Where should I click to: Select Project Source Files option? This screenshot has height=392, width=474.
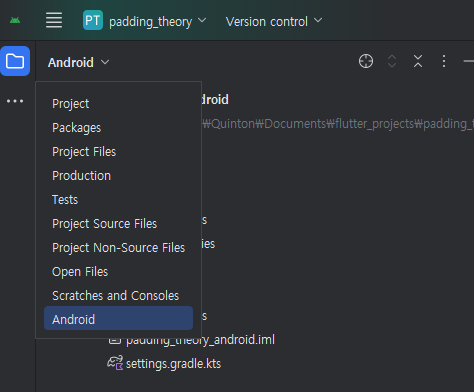point(118,224)
